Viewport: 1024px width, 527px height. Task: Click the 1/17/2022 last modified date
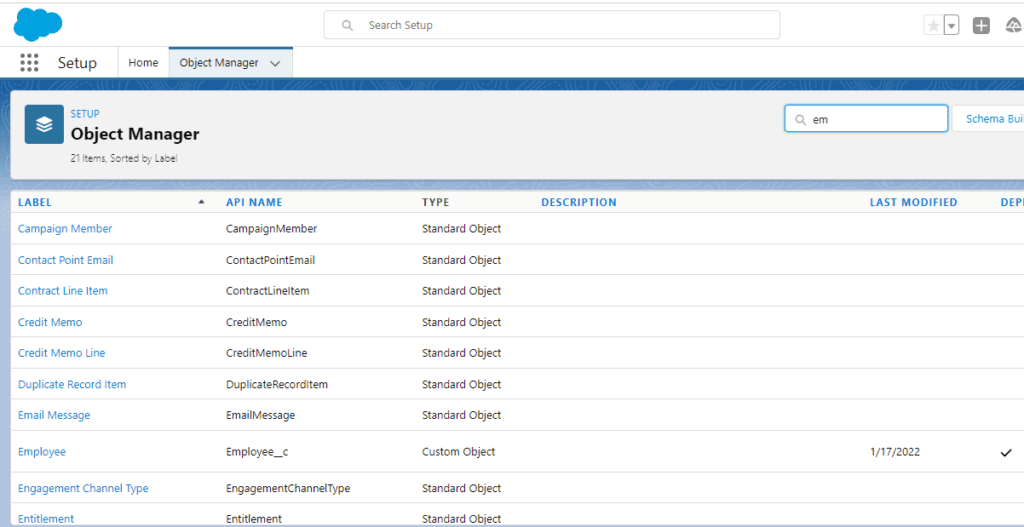pyautogui.click(x=895, y=451)
